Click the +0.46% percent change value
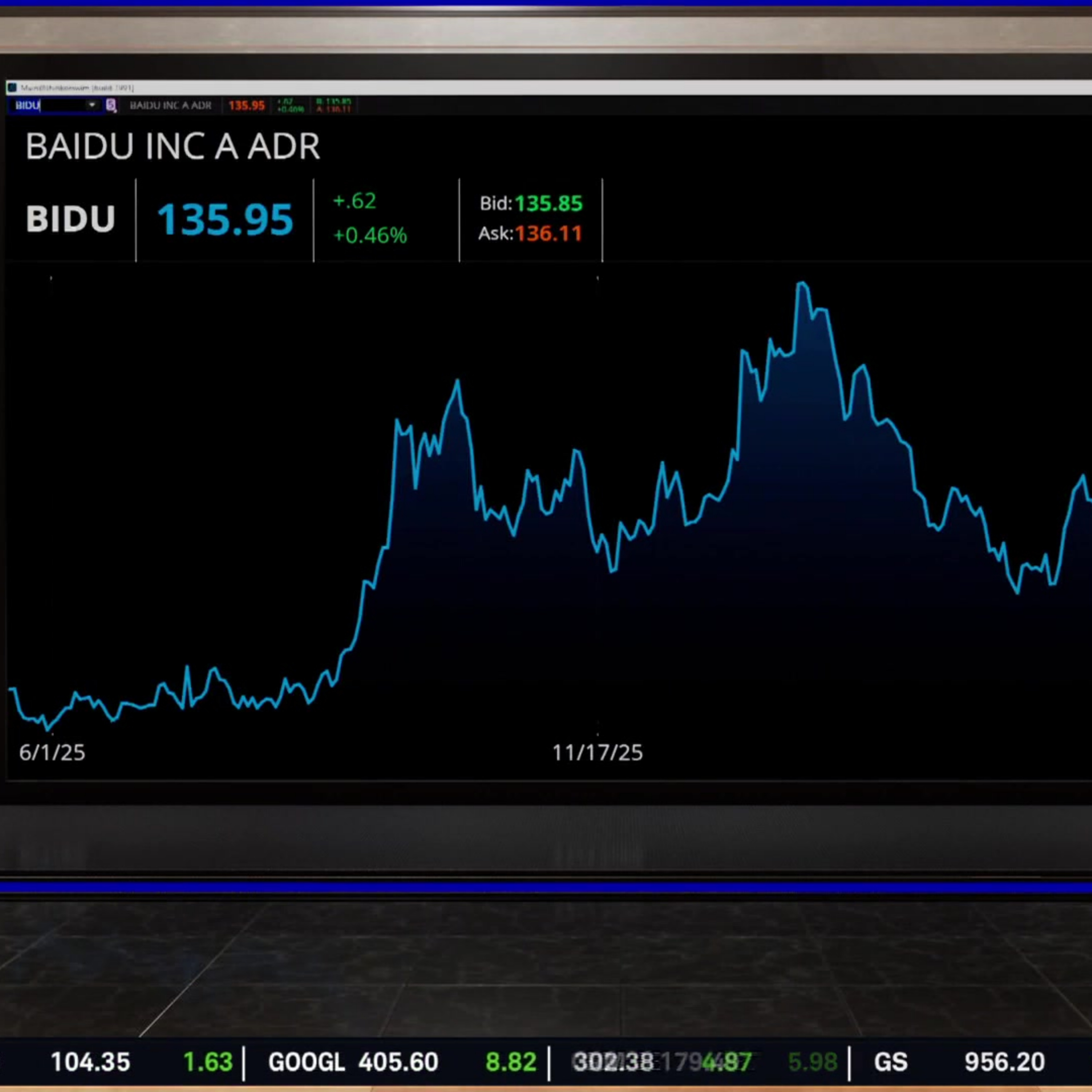 pyautogui.click(x=370, y=235)
